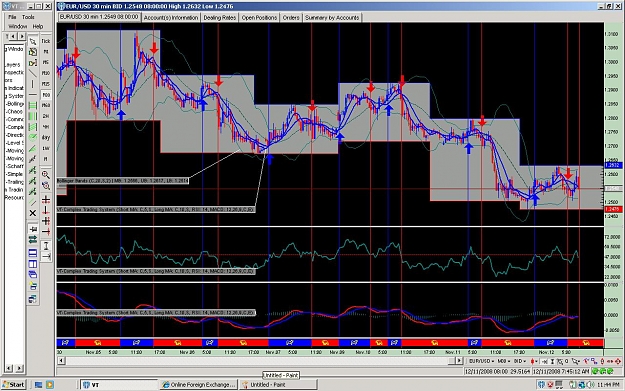Click the Start button

(14, 385)
